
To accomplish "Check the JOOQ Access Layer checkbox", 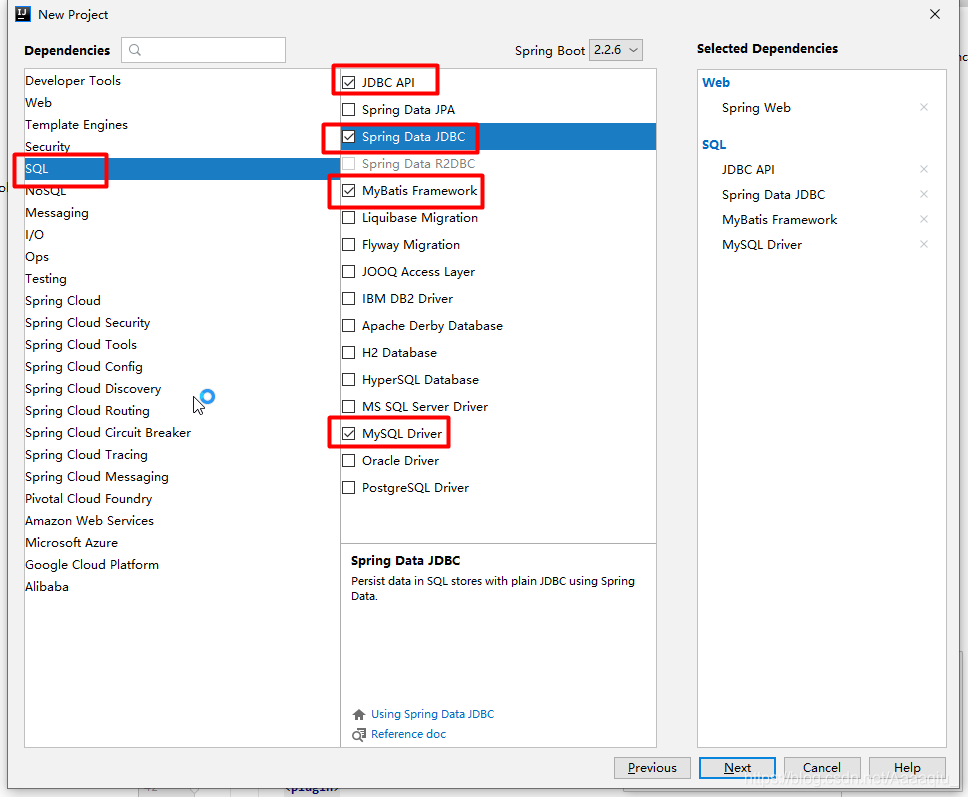I will tap(349, 272).
